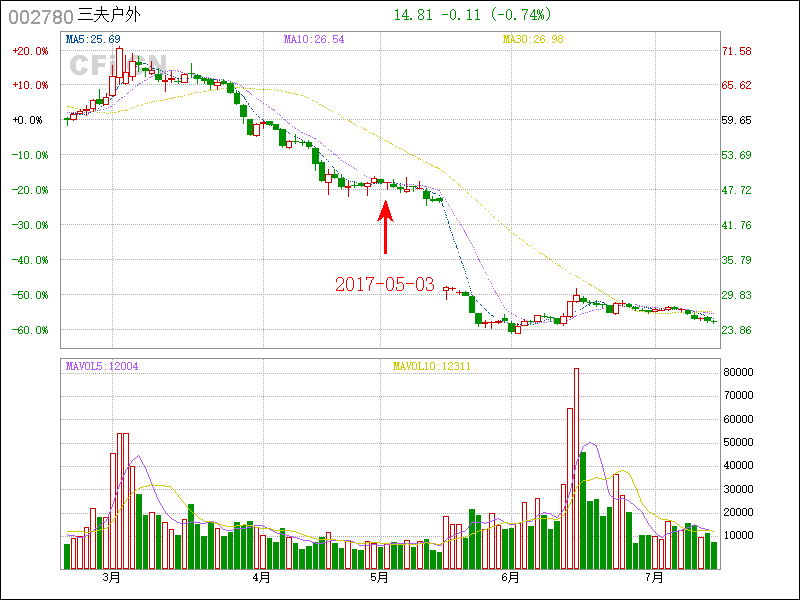Click the MA10:26.54 indicator label
Viewport: 800px width, 600px height.
click(314, 39)
